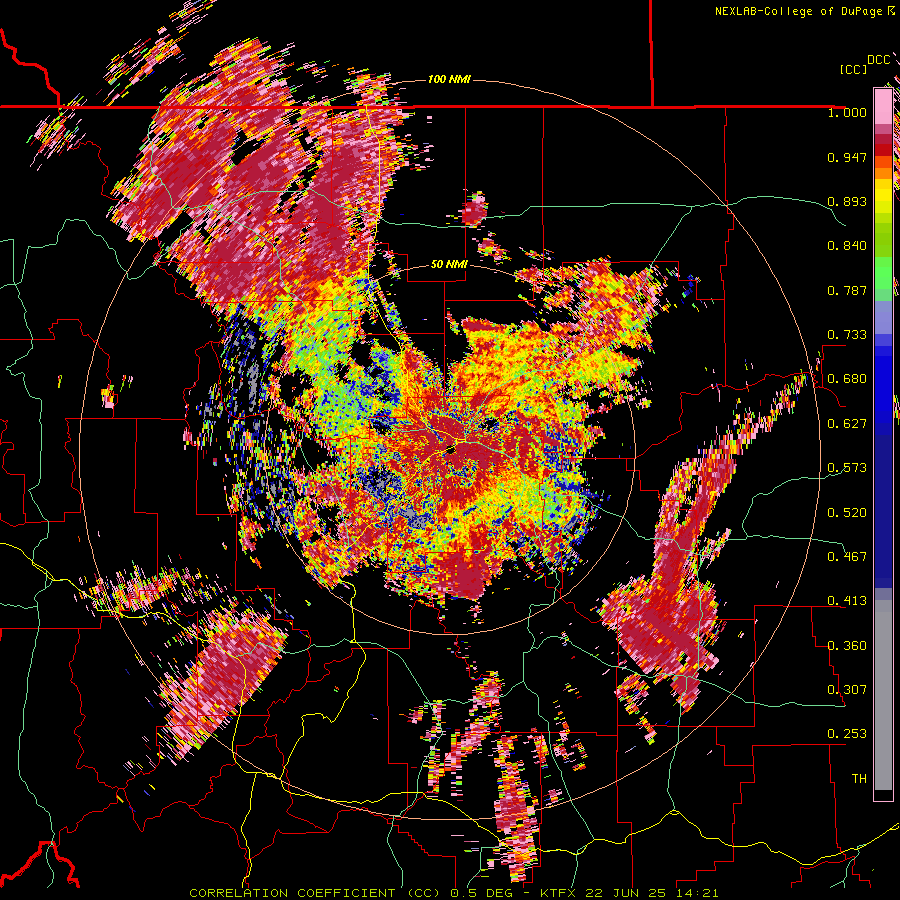Image resolution: width=900 pixels, height=900 pixels.
Task: Click the 0.680 legend value
Action: point(847,379)
